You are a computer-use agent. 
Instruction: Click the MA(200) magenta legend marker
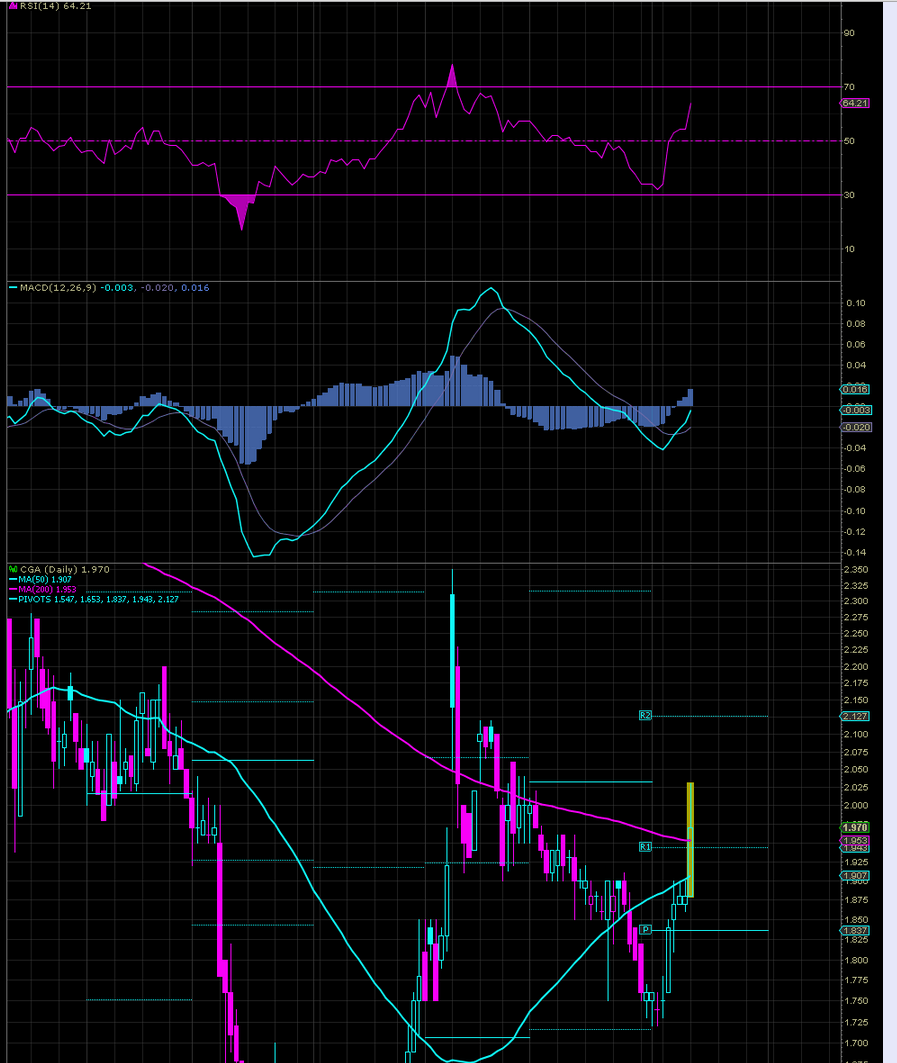[12, 589]
